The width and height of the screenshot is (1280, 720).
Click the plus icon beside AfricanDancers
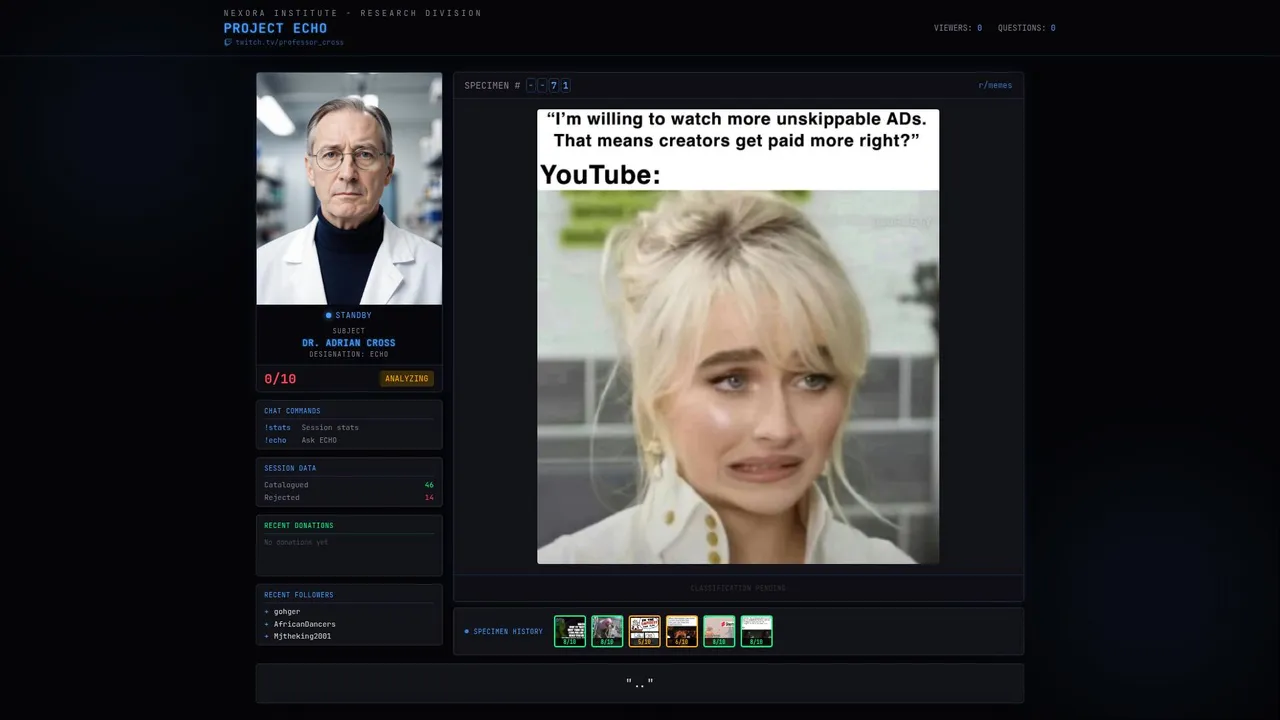(x=266, y=624)
